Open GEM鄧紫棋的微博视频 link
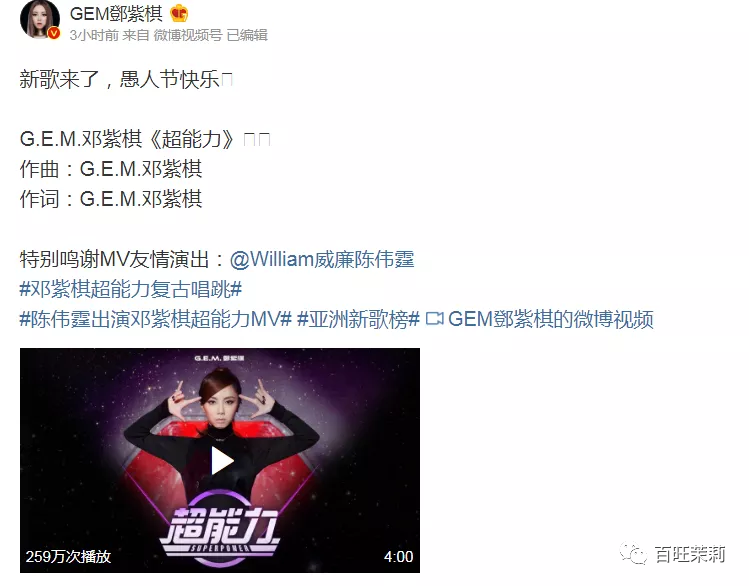 (x=551, y=320)
